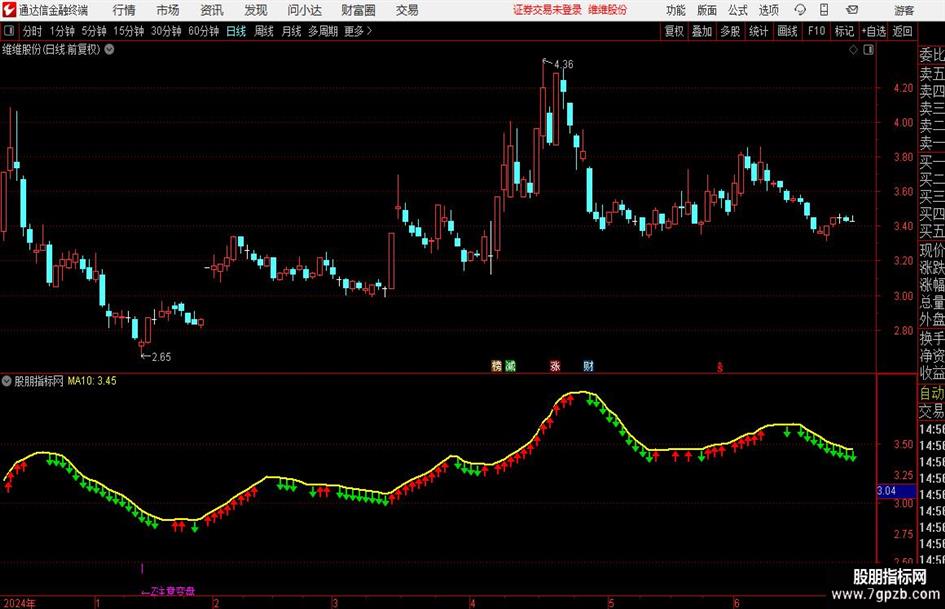Click the 多股 multi-stock button
The width and height of the screenshot is (945, 609).
point(730,31)
